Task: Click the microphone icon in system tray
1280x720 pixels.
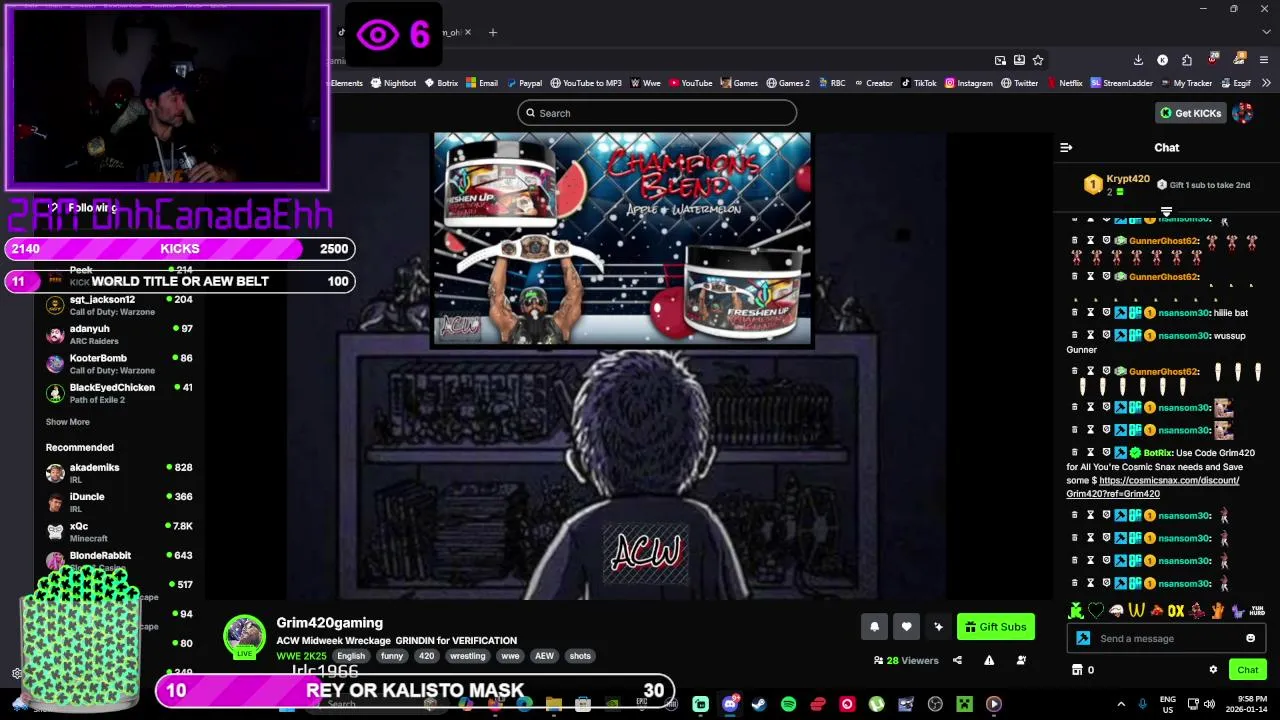Action: pyautogui.click(x=1143, y=704)
